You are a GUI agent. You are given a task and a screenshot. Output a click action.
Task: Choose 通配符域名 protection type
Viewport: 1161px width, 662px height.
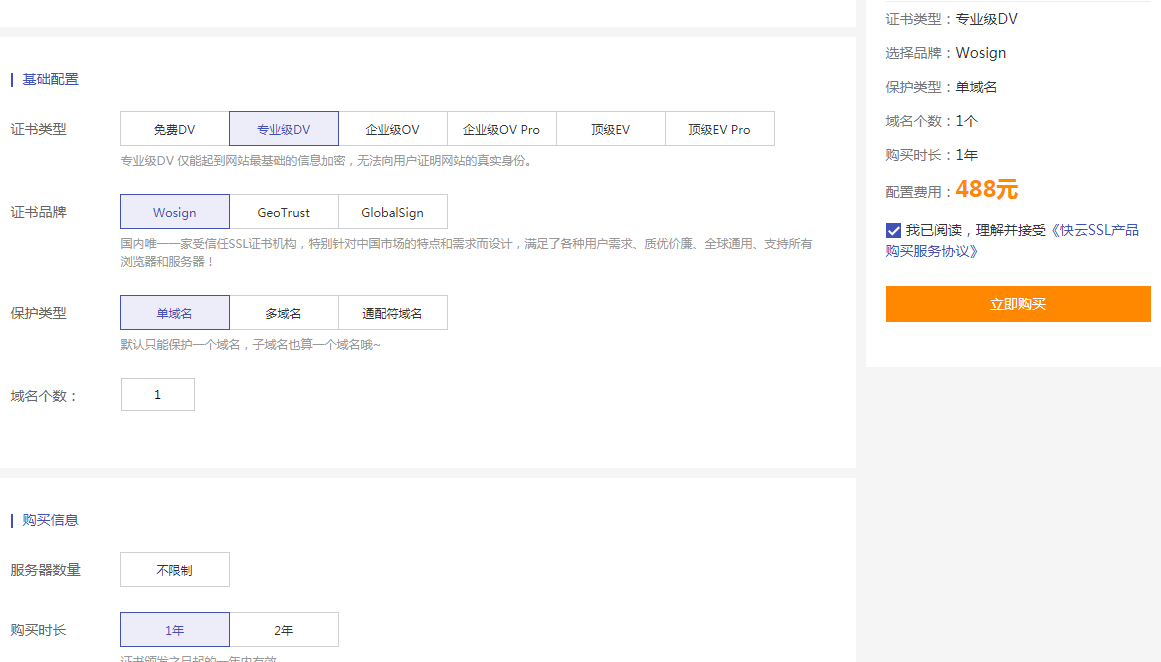(393, 312)
